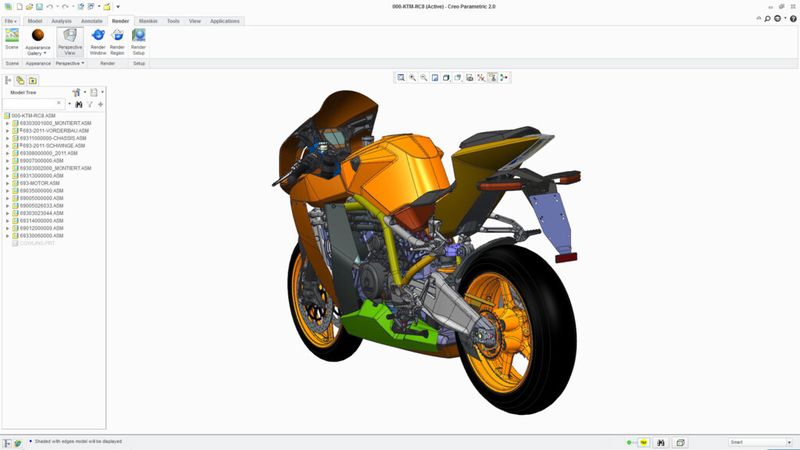
Task: Click the Regenerate icon in quick access toolbar
Action: (81, 7)
